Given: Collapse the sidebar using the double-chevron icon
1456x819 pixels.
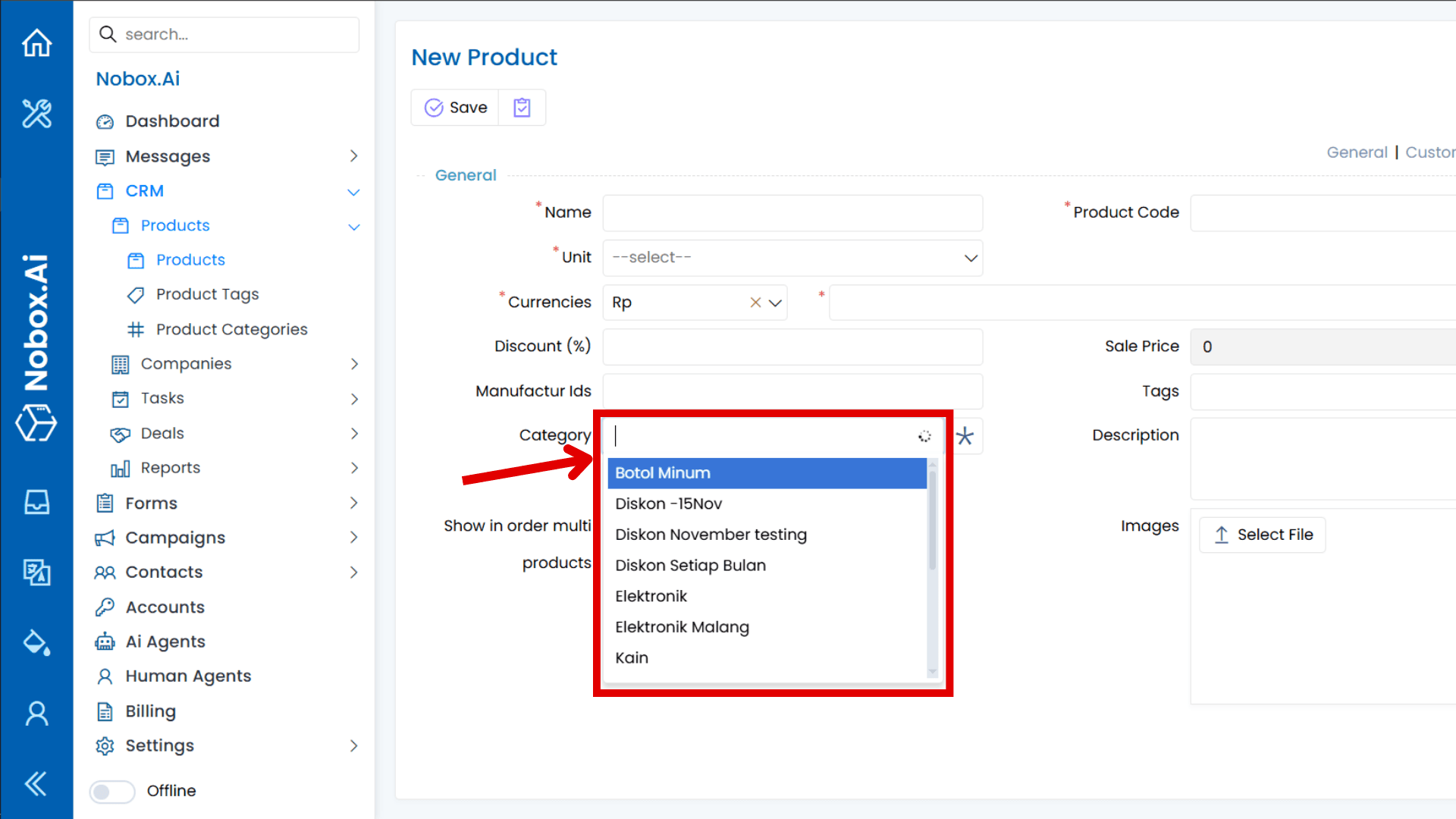Looking at the screenshot, I should 36,783.
